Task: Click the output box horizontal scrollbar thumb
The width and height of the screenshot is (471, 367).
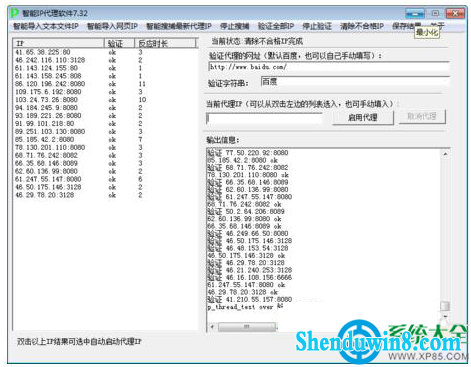Action: (247, 327)
